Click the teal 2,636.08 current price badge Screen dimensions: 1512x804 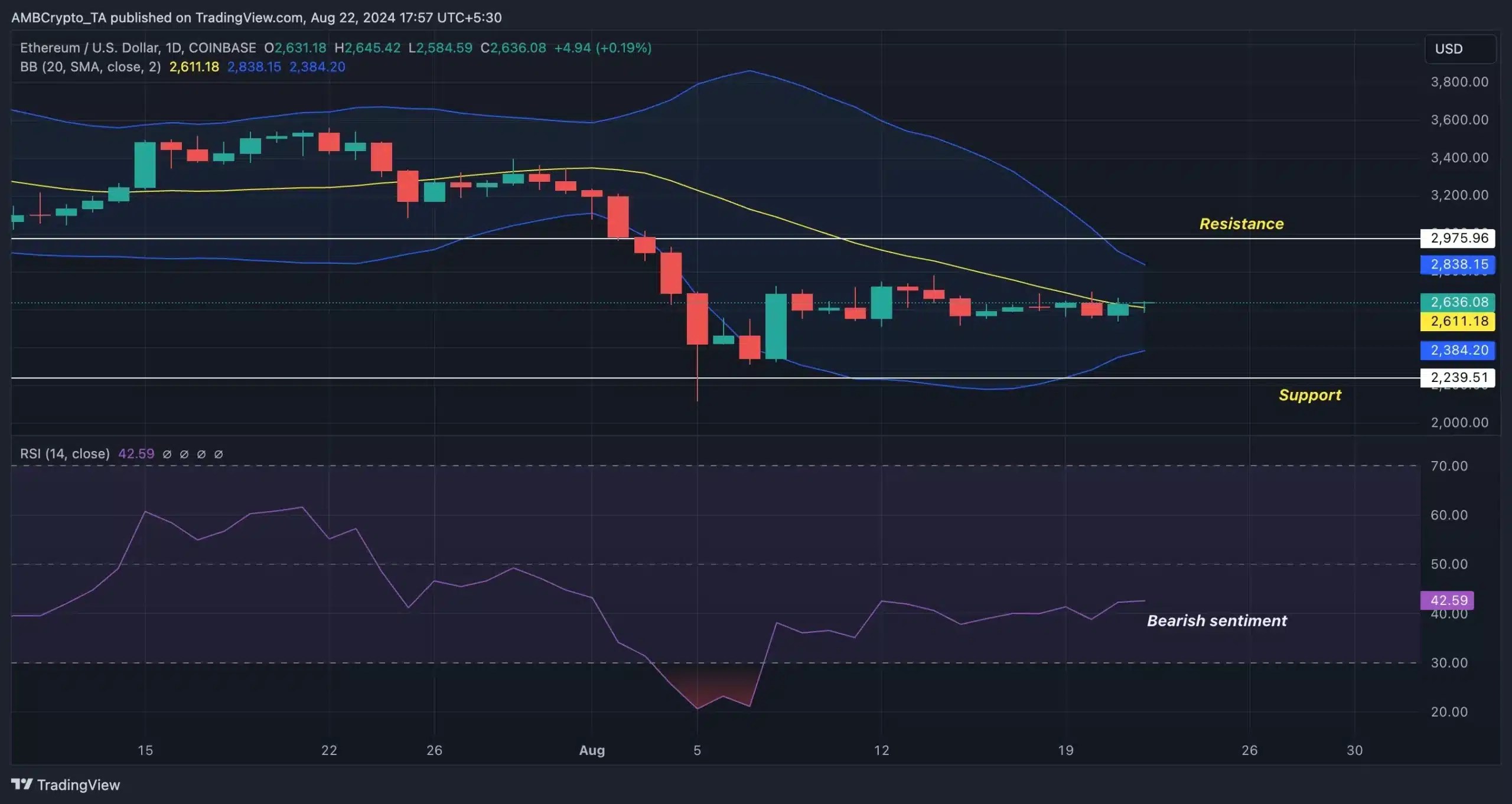(1457, 302)
